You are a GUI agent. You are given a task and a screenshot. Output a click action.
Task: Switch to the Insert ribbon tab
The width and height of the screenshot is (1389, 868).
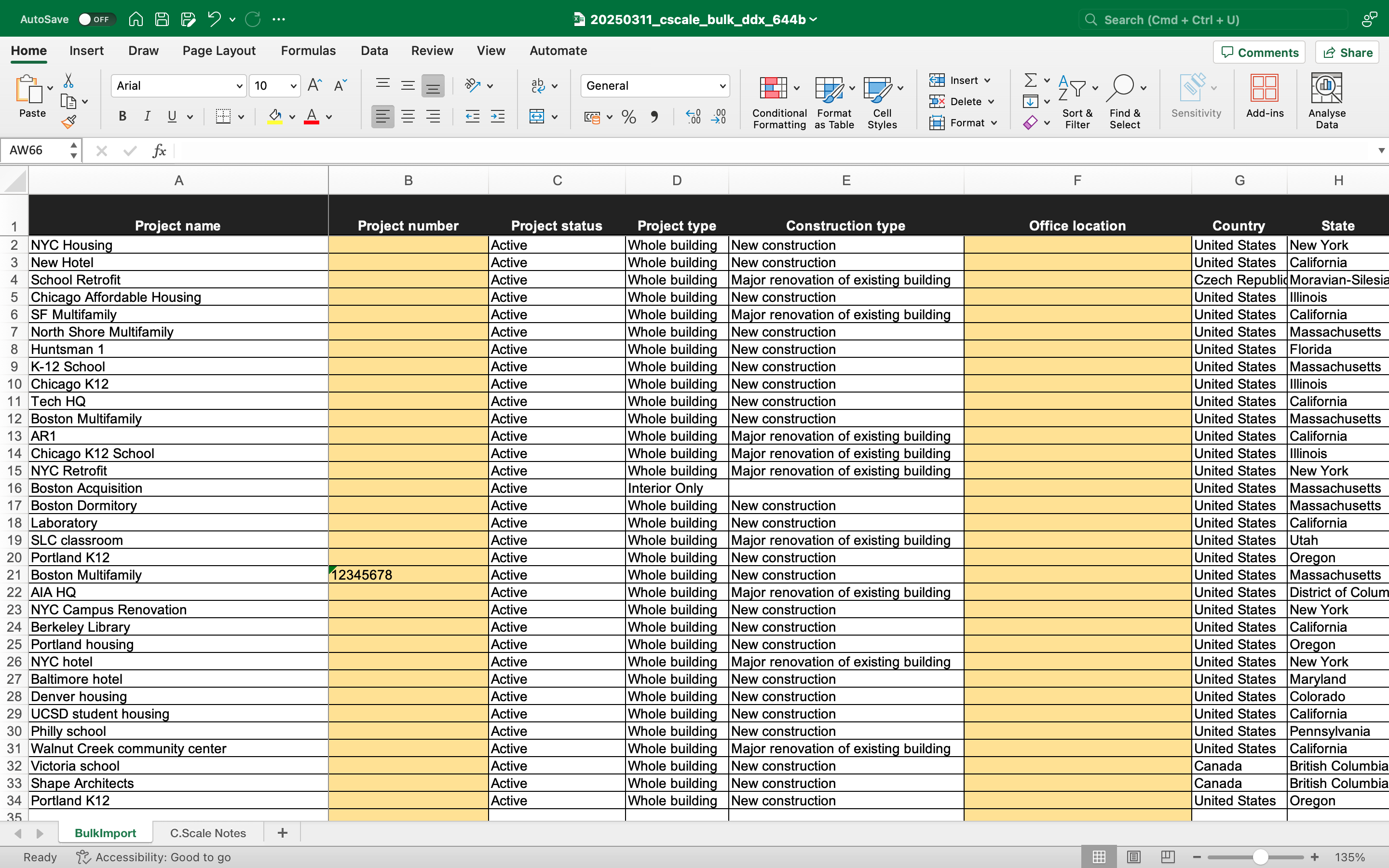[87, 51]
